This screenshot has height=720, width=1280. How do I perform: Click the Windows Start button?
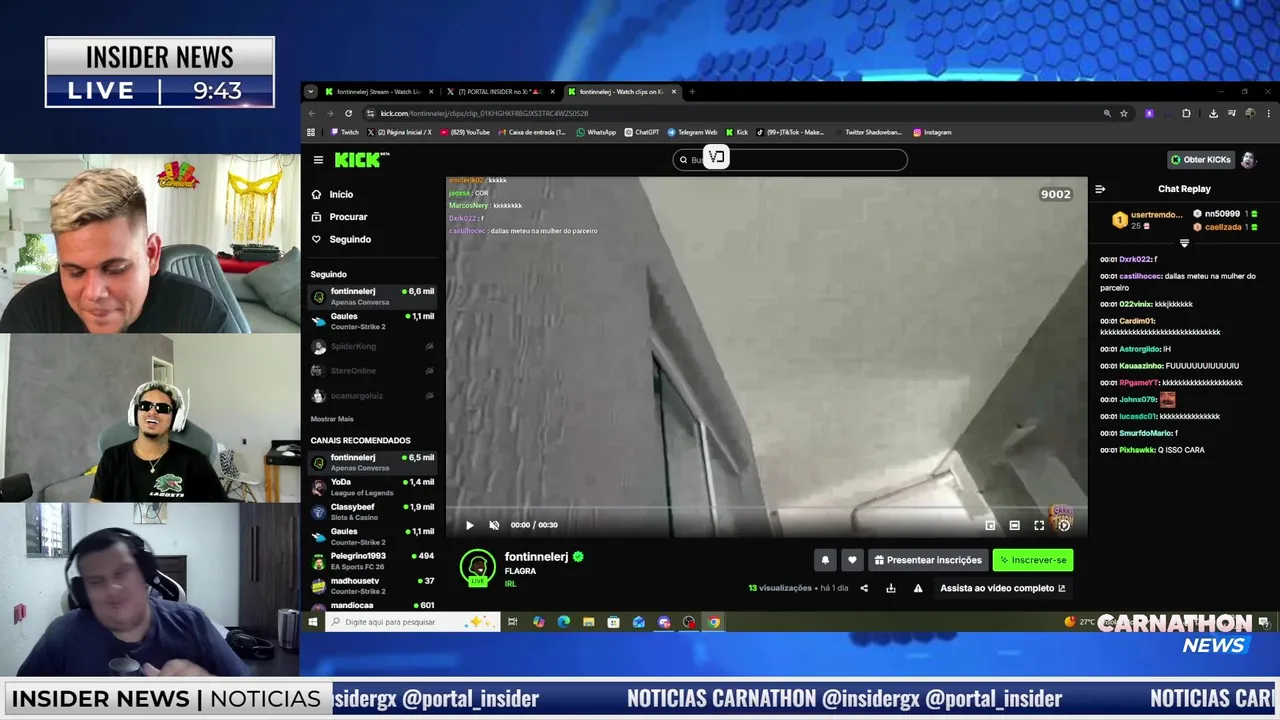312,622
